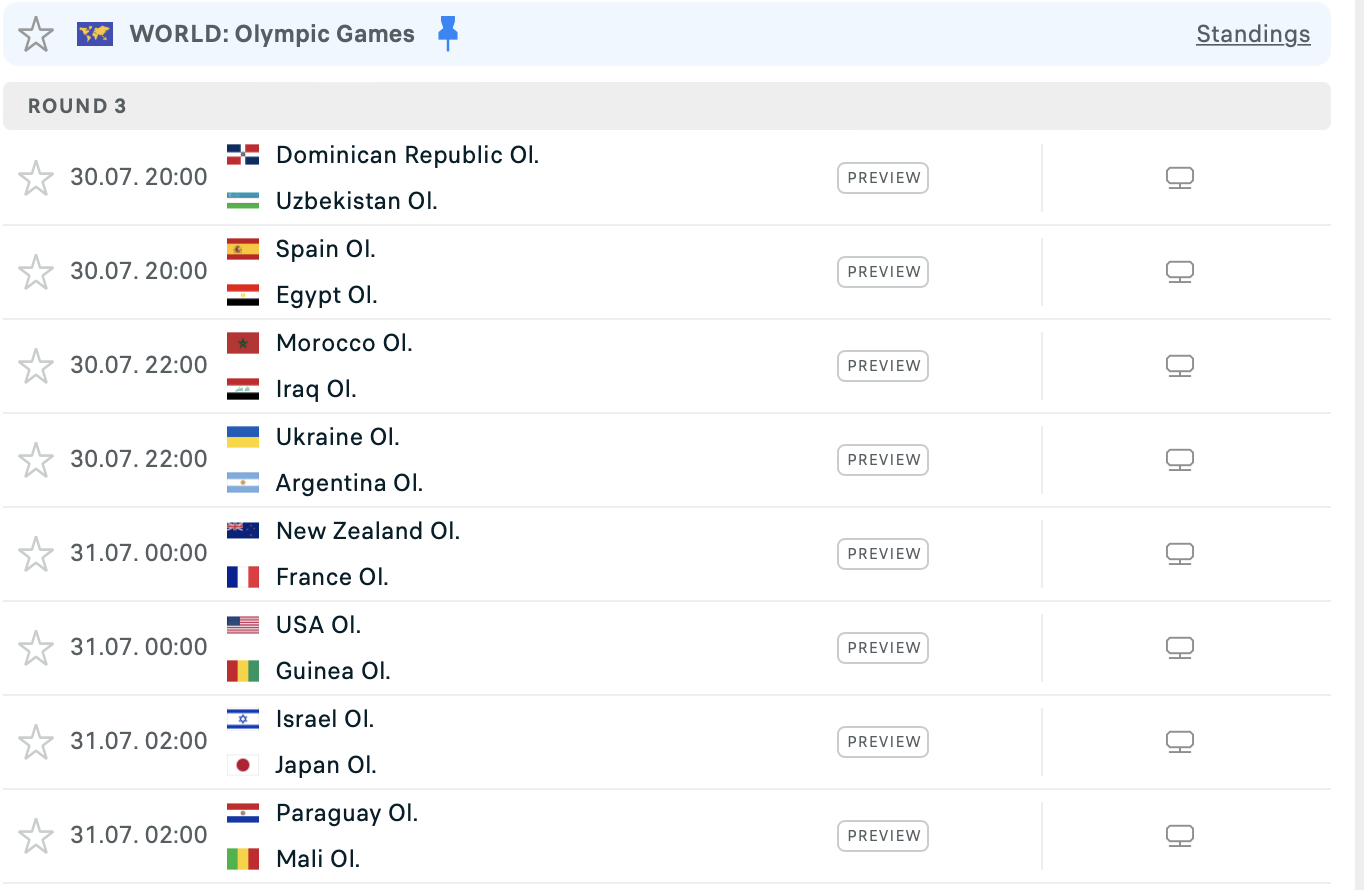Click the Paraguay flag icon
Screen dimensions: 1364x890
243,813
